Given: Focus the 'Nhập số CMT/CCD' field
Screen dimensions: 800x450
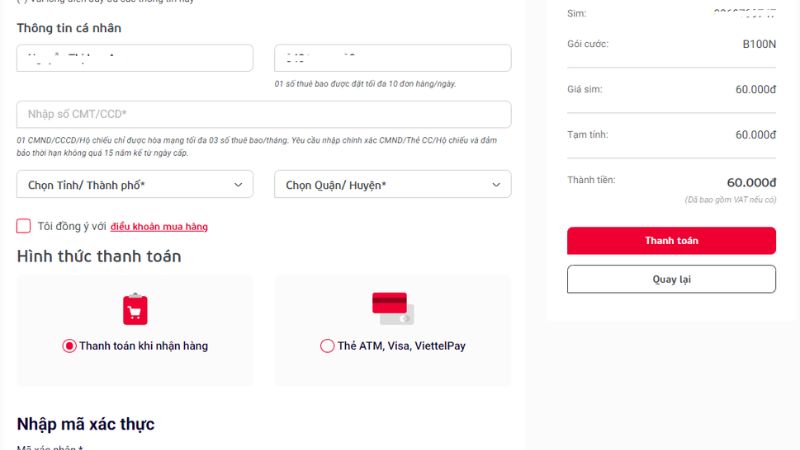Looking at the screenshot, I should pos(264,114).
